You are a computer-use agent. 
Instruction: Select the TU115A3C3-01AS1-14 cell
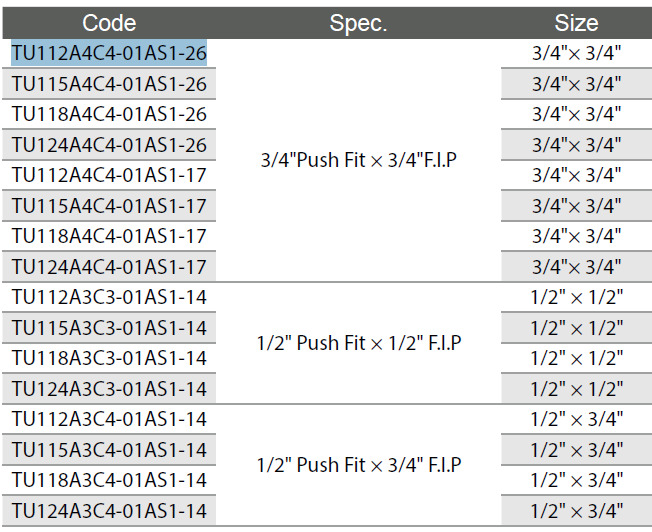point(109,328)
